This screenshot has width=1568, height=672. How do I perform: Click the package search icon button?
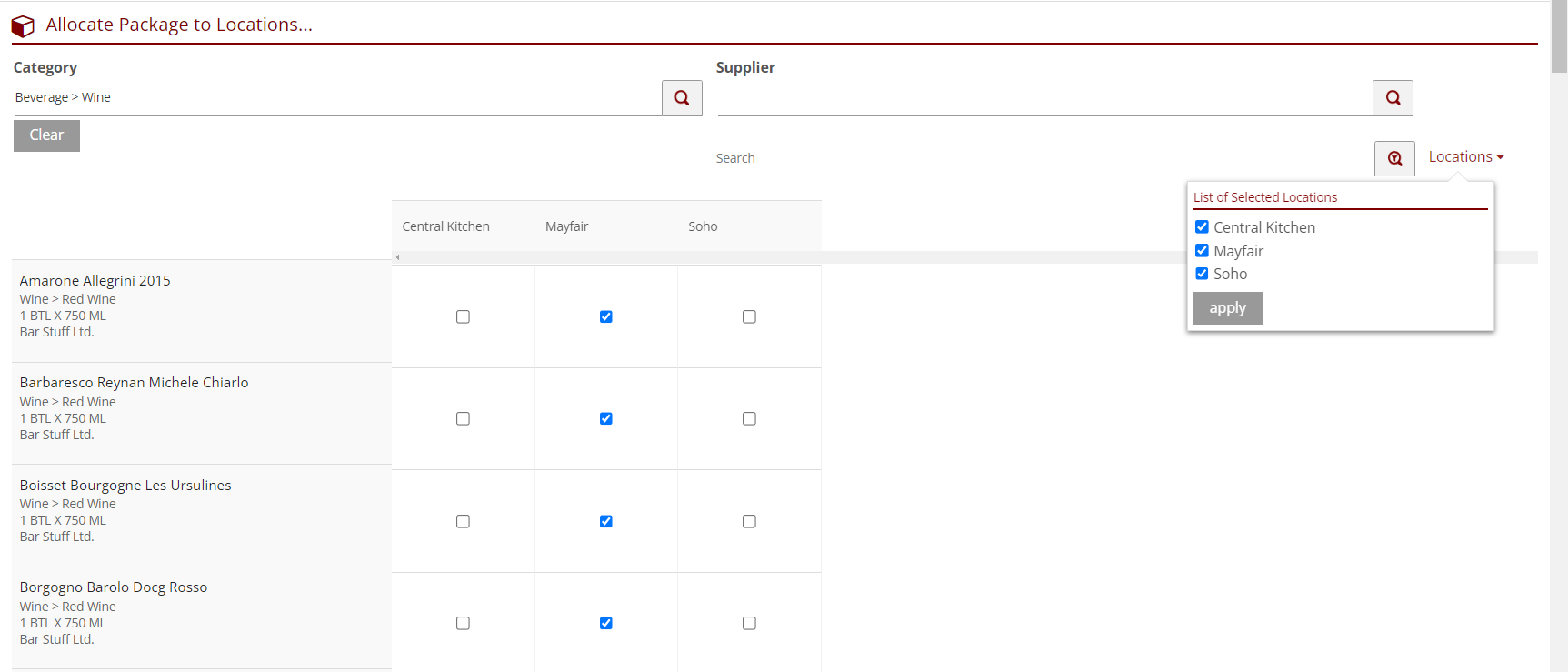(x=1394, y=158)
